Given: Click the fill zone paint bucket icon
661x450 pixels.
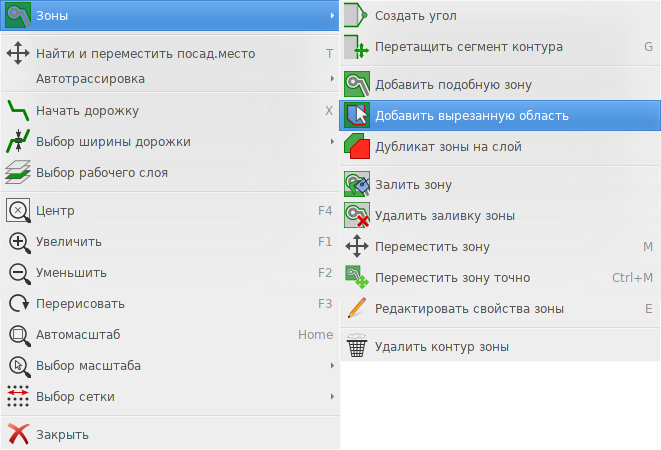Looking at the screenshot, I should (x=357, y=184).
